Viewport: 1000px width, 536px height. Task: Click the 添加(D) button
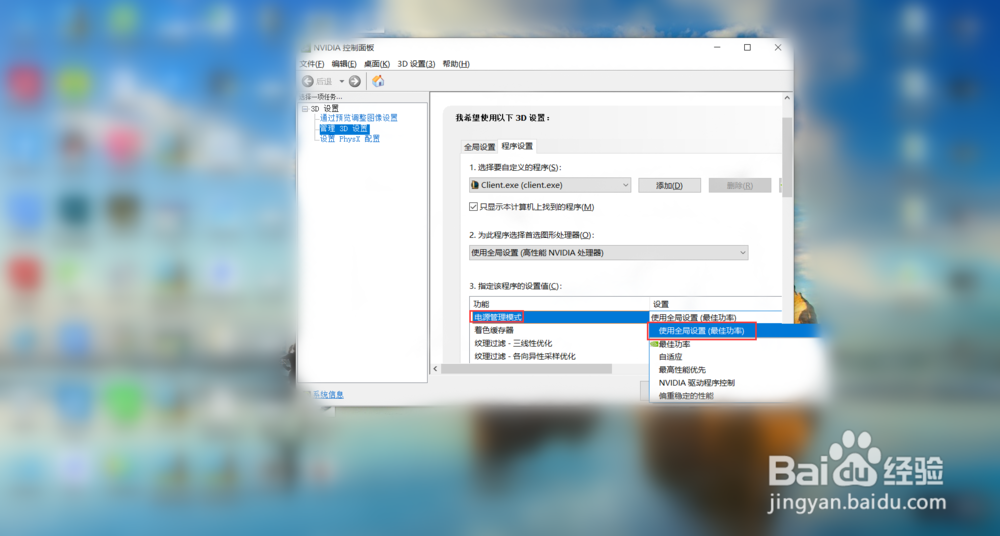pyautogui.click(x=670, y=185)
